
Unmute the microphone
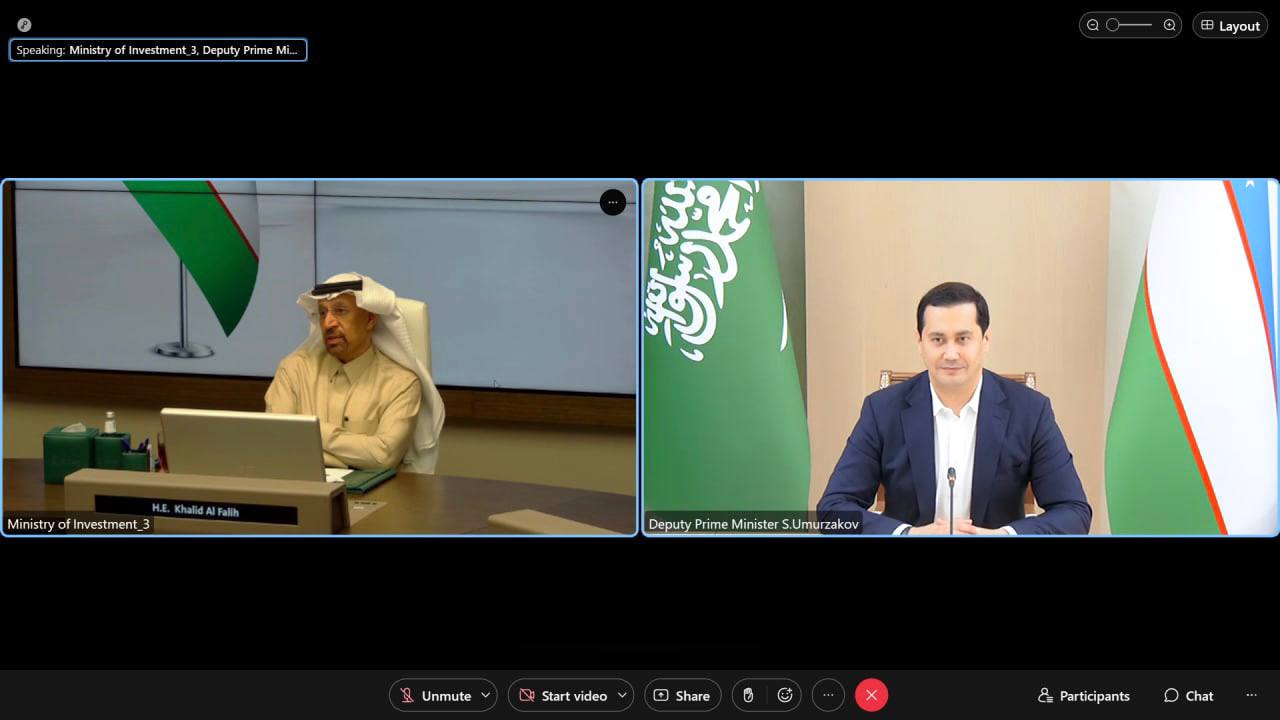click(x=435, y=695)
